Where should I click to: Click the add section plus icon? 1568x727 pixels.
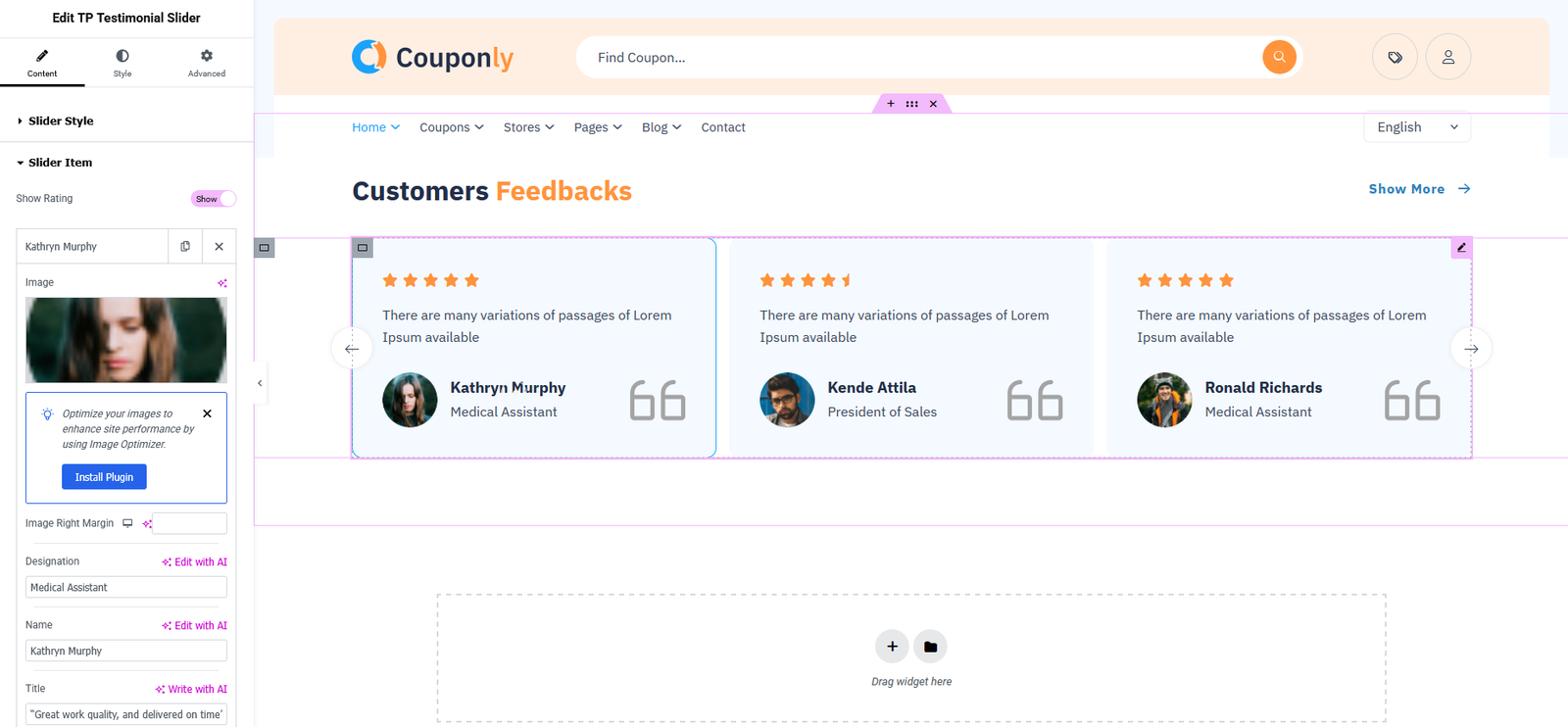pyautogui.click(x=892, y=647)
